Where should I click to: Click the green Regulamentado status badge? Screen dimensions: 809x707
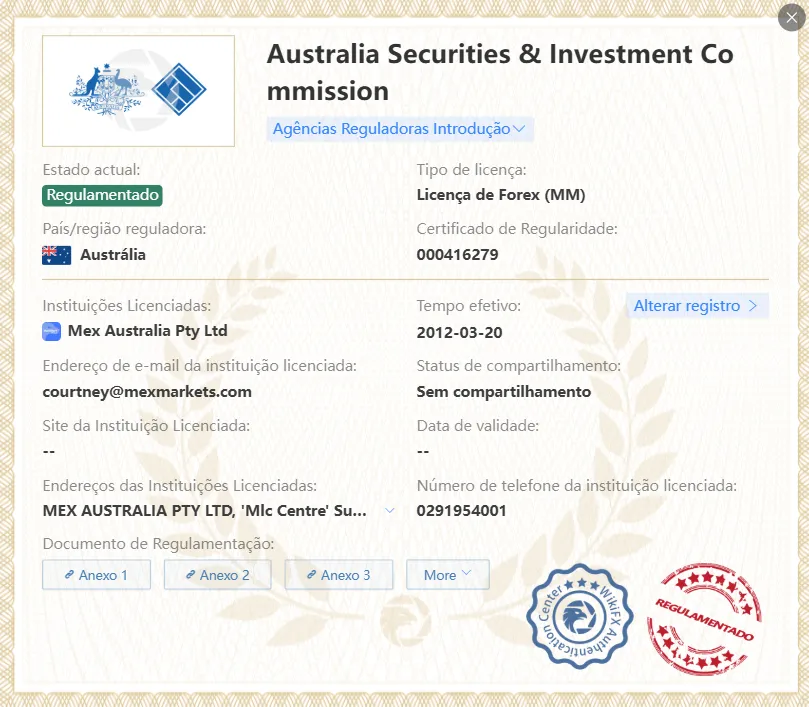(x=102, y=196)
